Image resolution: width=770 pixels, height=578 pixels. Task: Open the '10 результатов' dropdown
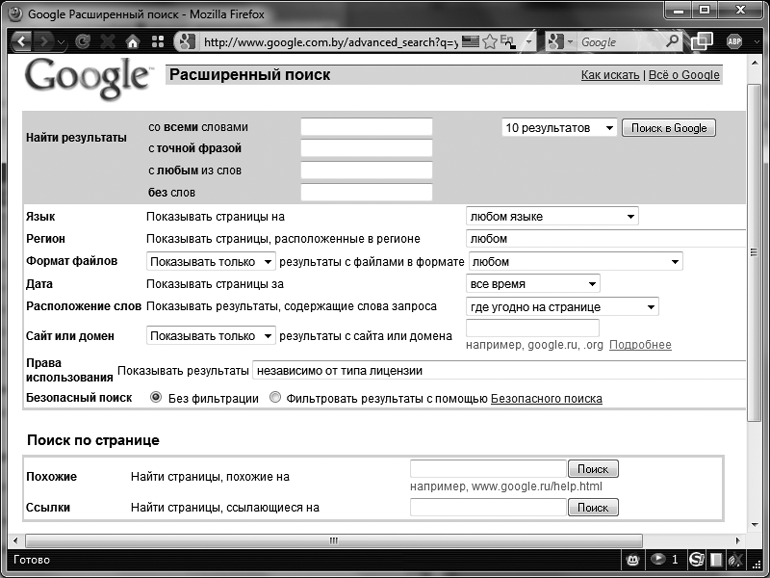(x=558, y=128)
